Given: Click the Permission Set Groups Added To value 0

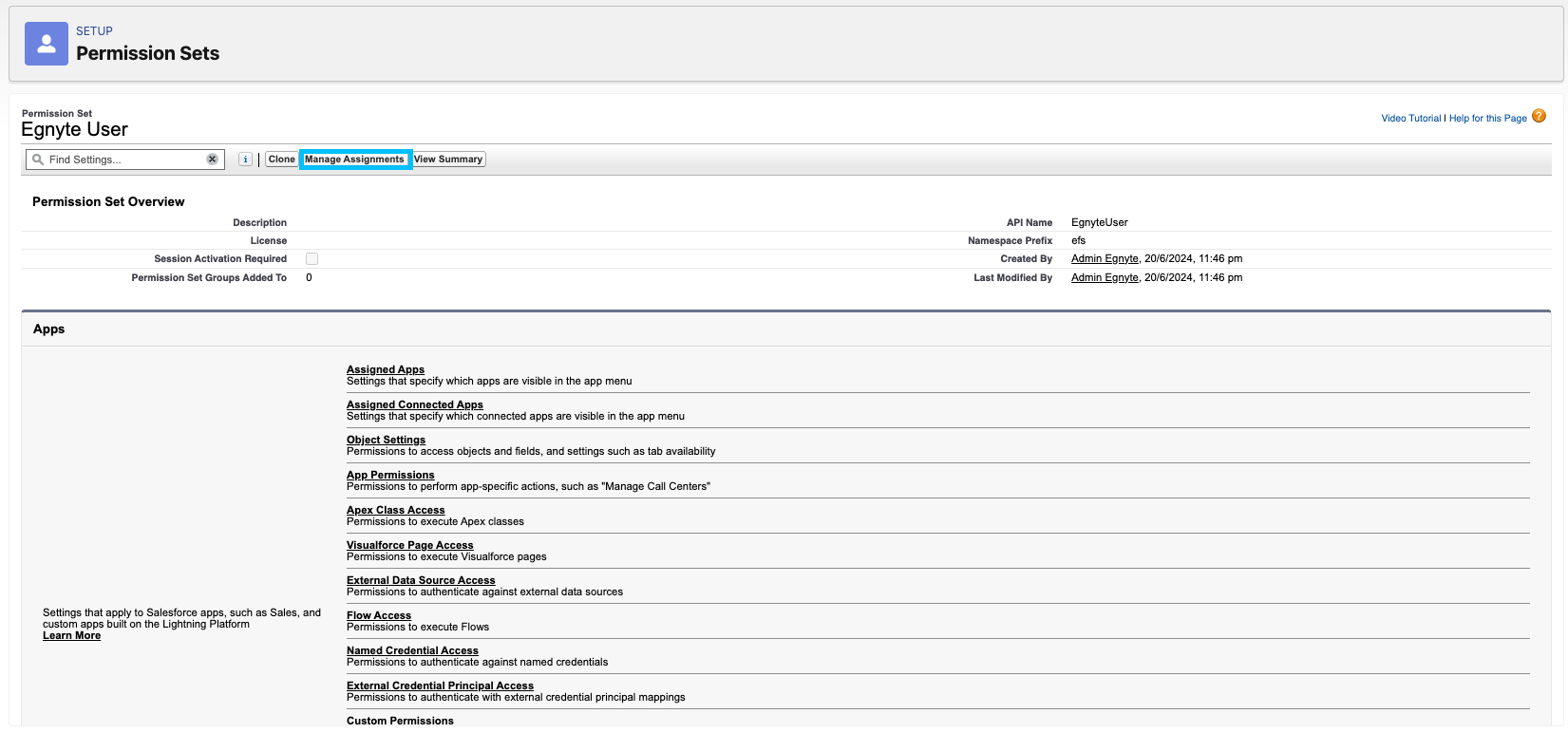Looking at the screenshot, I should click(x=309, y=277).
